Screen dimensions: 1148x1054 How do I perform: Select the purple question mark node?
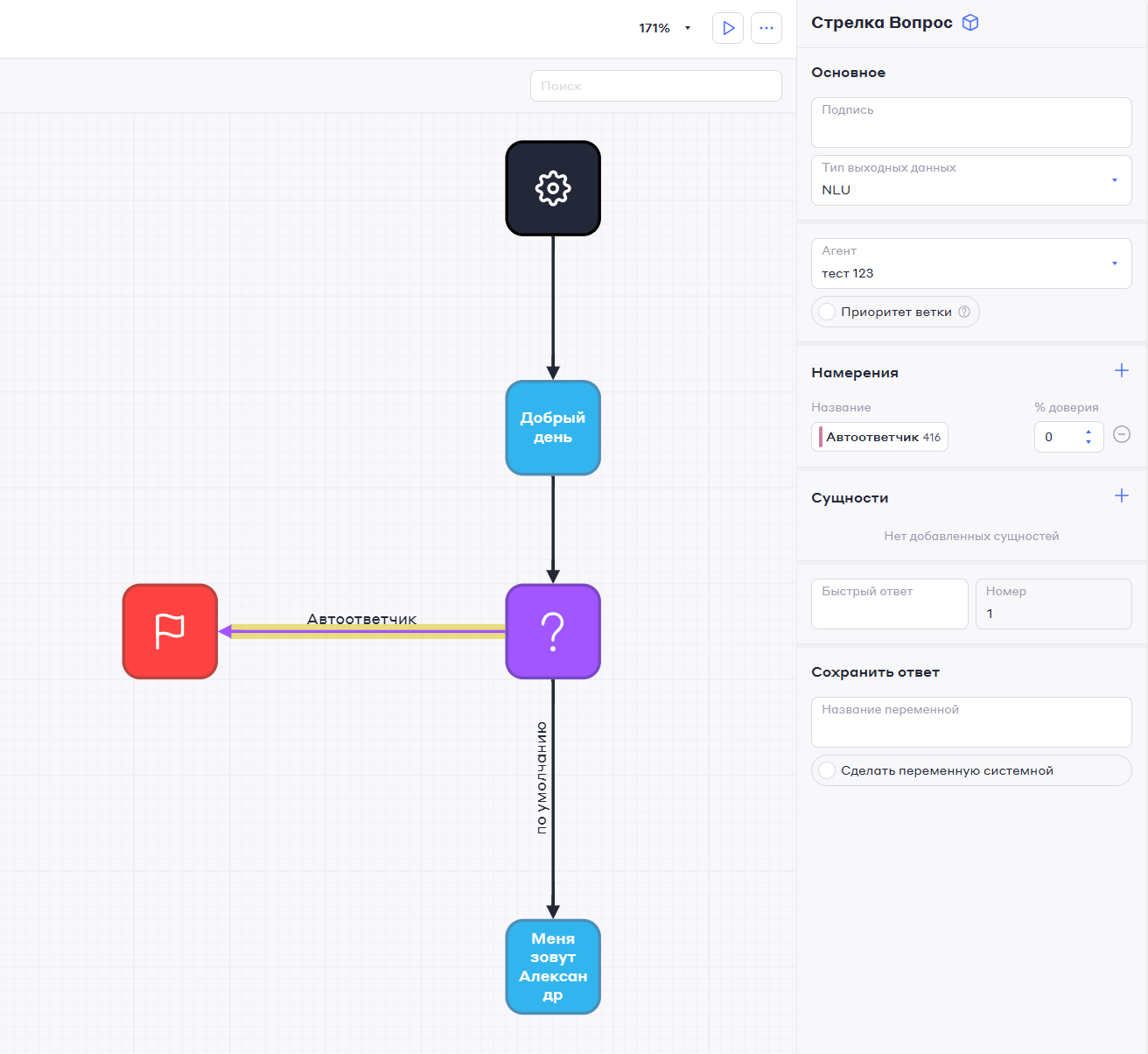[x=553, y=631]
